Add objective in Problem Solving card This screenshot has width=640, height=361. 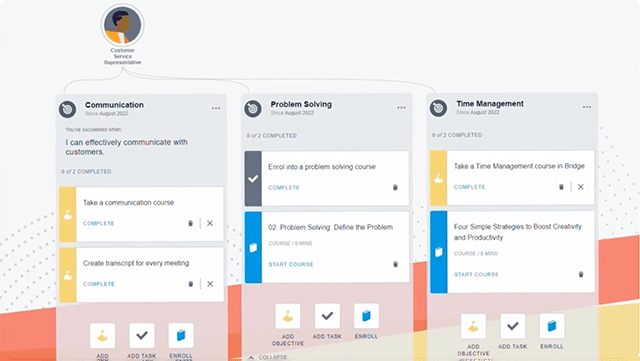pos(288,316)
